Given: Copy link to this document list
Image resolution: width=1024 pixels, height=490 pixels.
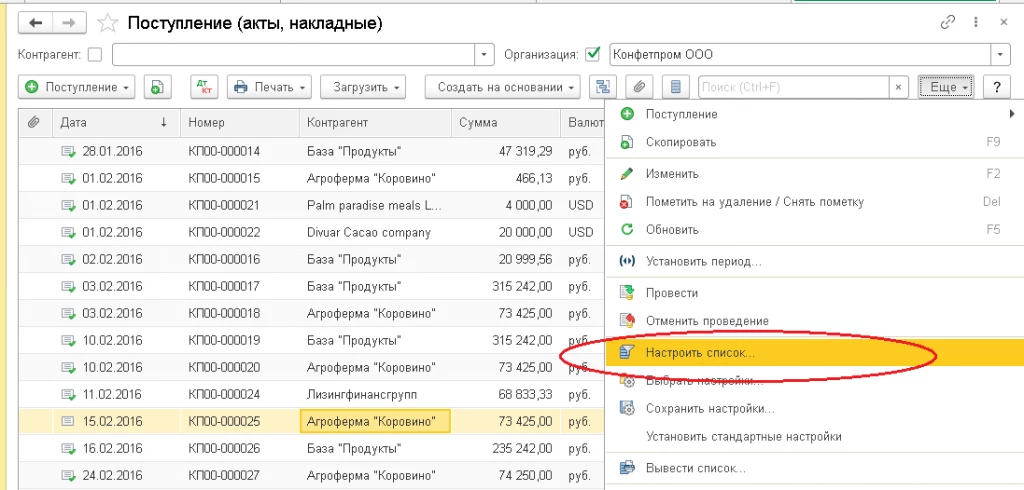Looking at the screenshot, I should pos(948,23).
